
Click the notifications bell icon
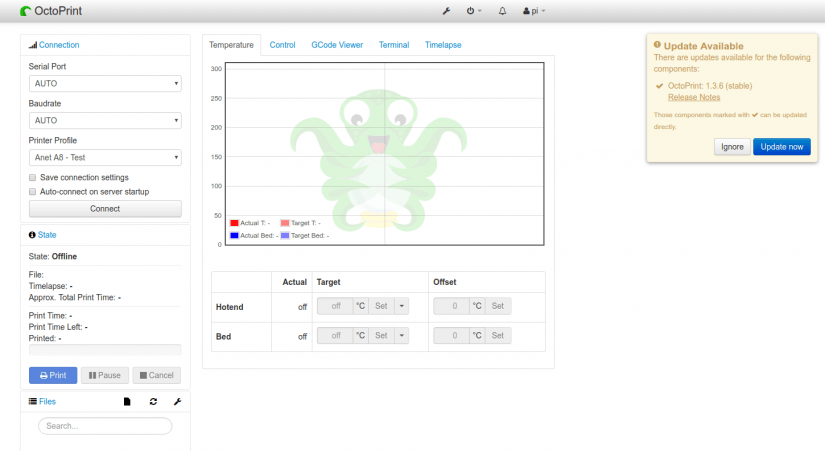click(502, 11)
